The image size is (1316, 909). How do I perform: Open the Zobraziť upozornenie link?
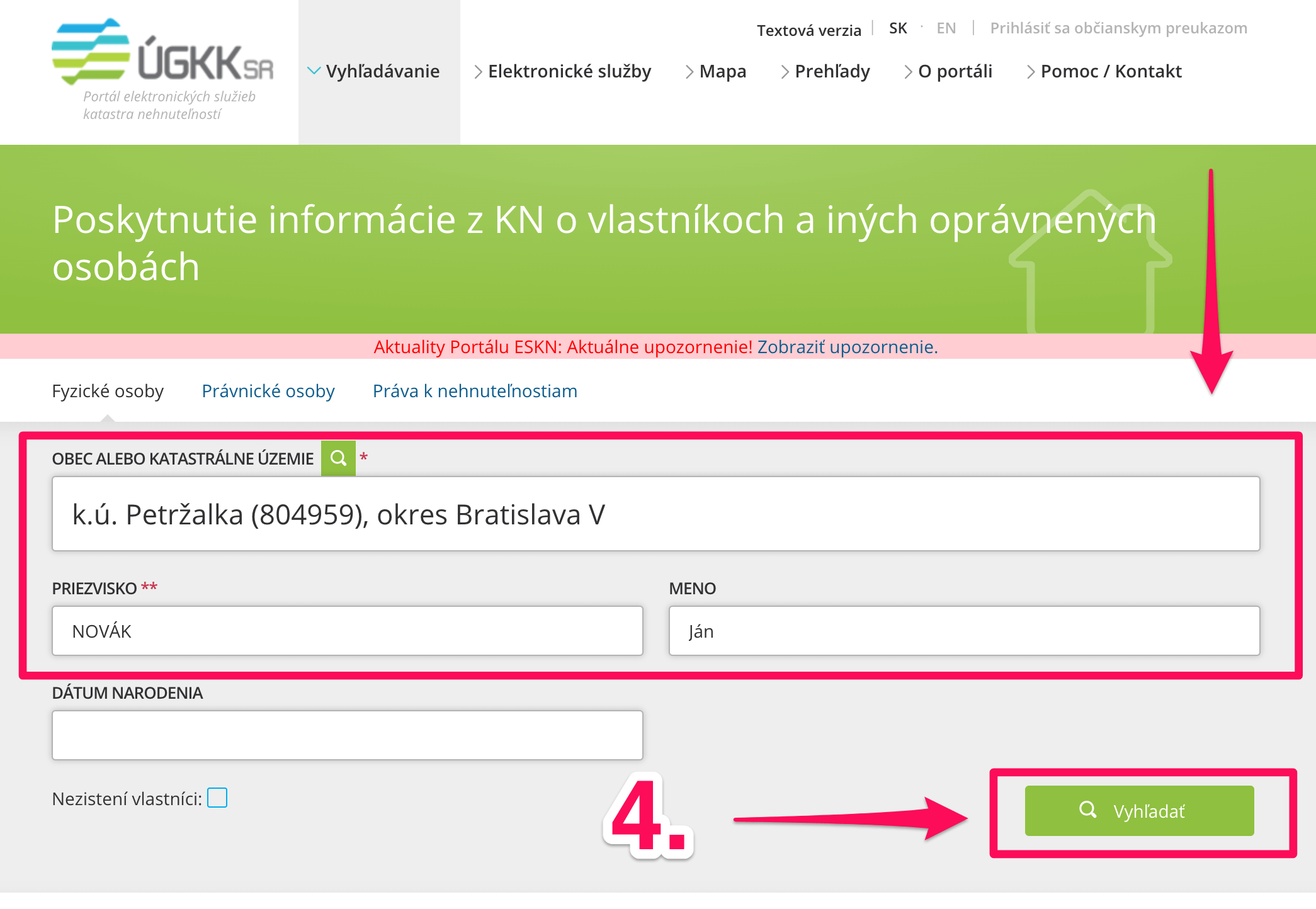coord(848,347)
